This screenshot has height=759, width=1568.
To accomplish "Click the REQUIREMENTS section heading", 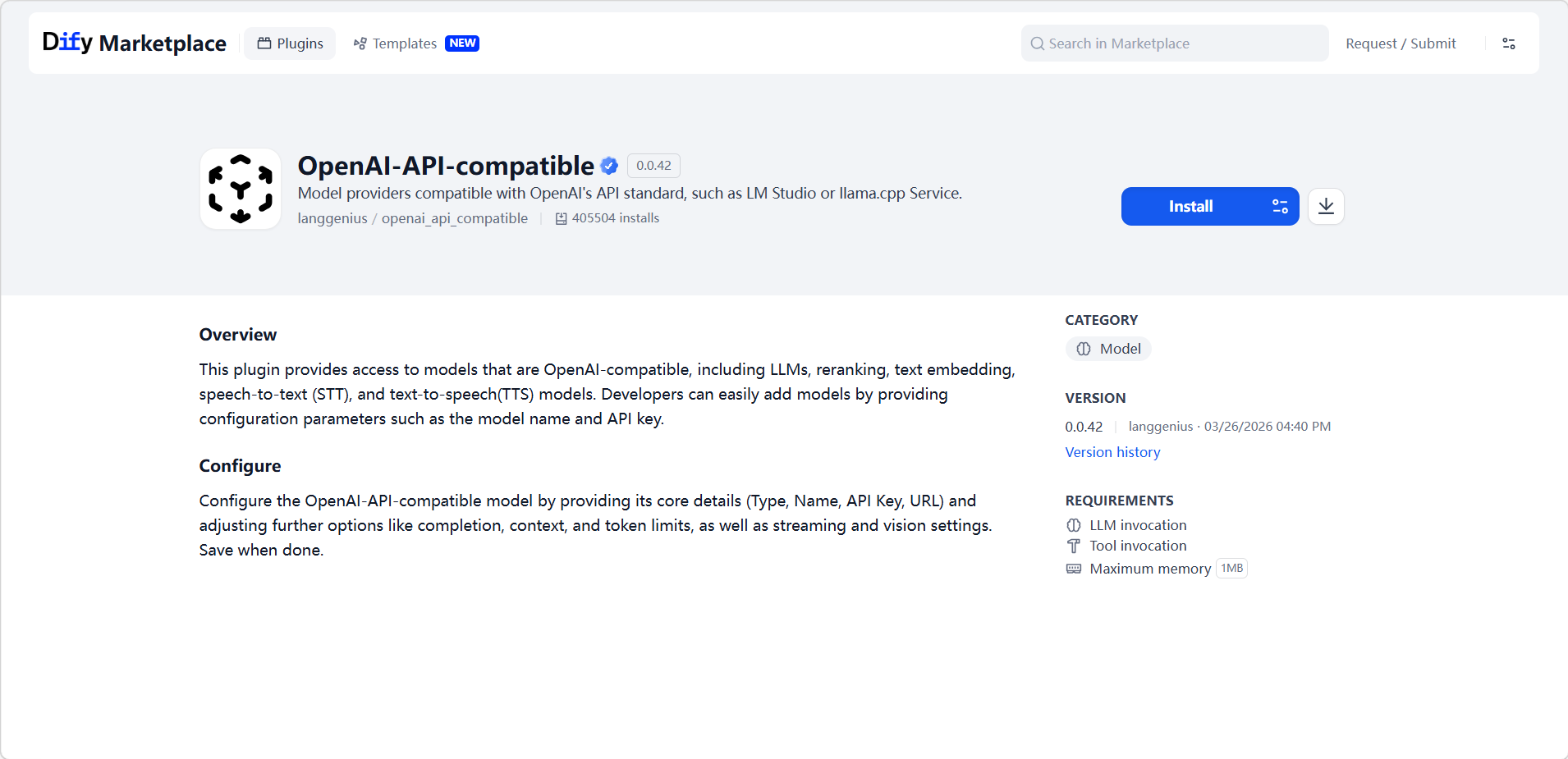I will pyautogui.click(x=1120, y=501).
